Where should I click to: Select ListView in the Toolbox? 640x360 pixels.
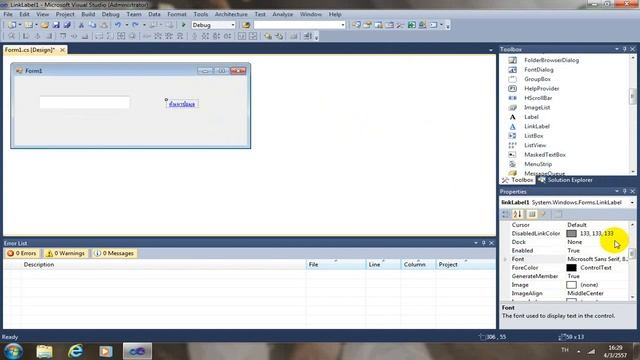tap(535, 145)
